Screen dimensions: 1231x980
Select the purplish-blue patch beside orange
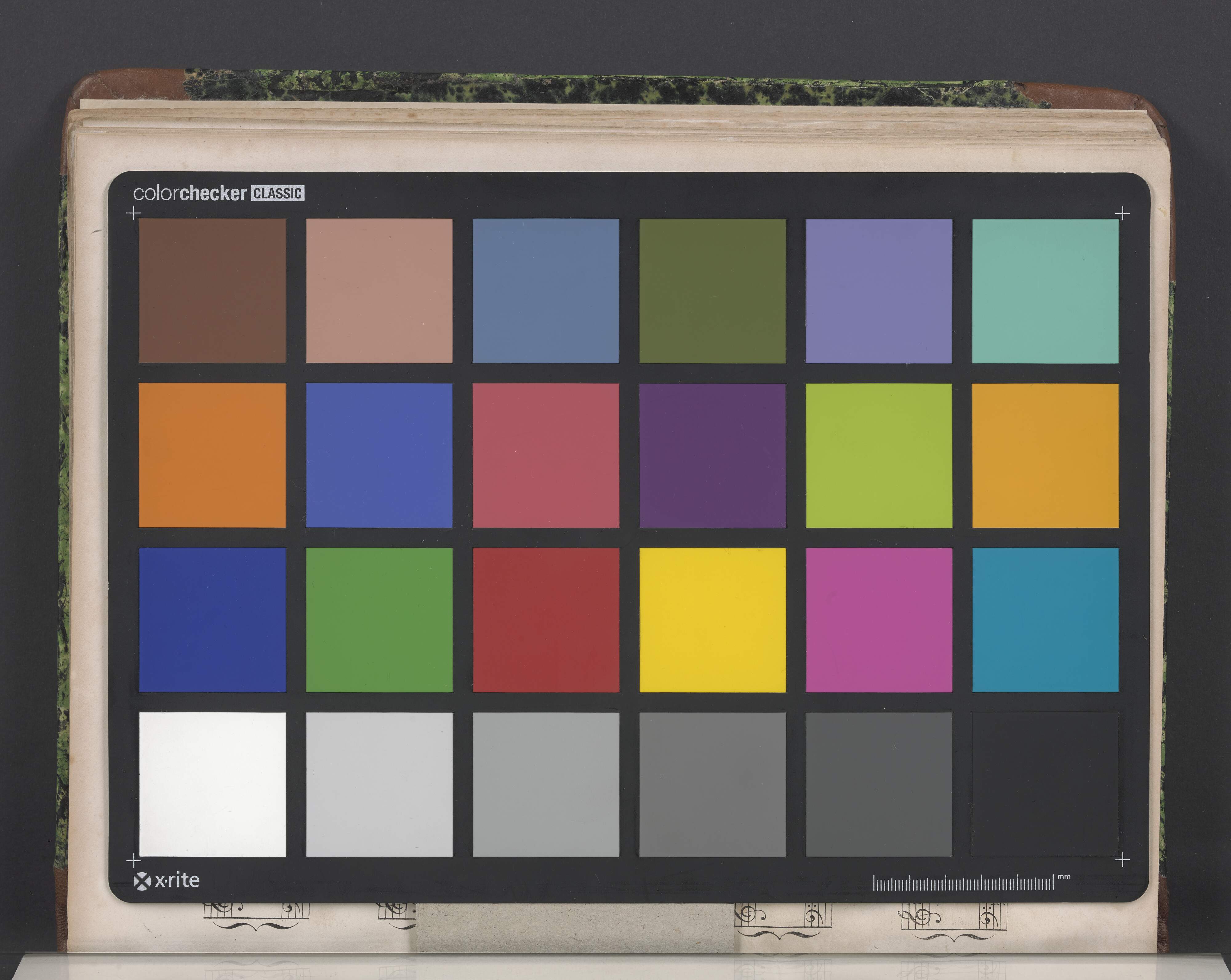(x=379, y=455)
